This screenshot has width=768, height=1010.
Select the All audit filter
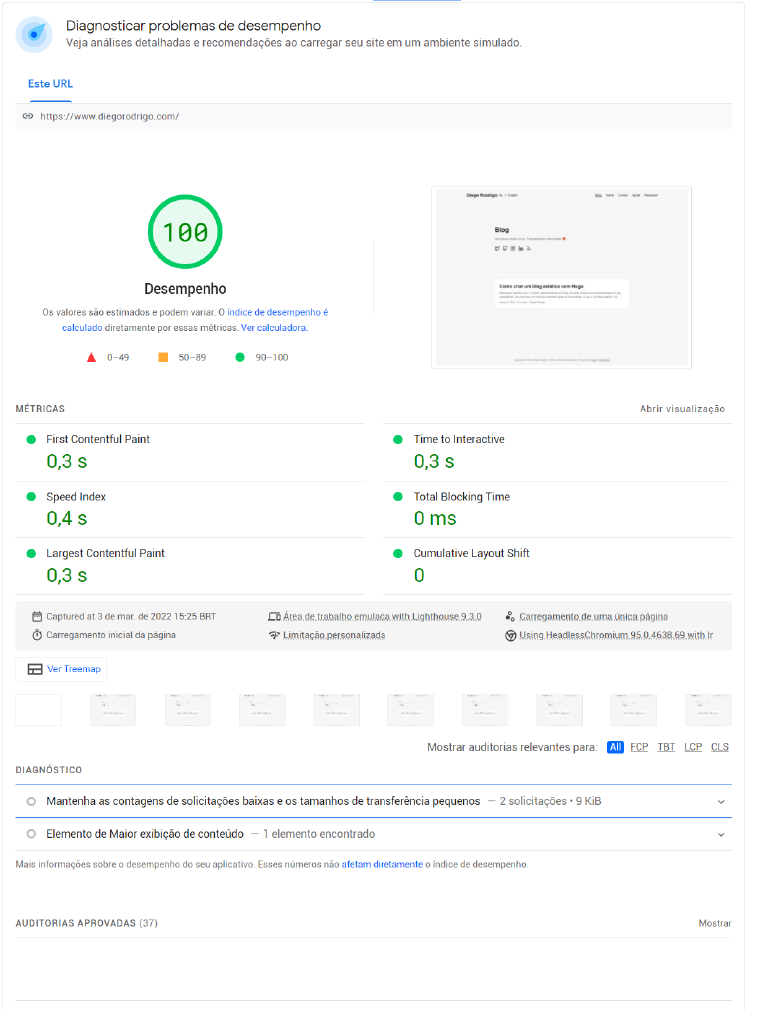pos(615,747)
